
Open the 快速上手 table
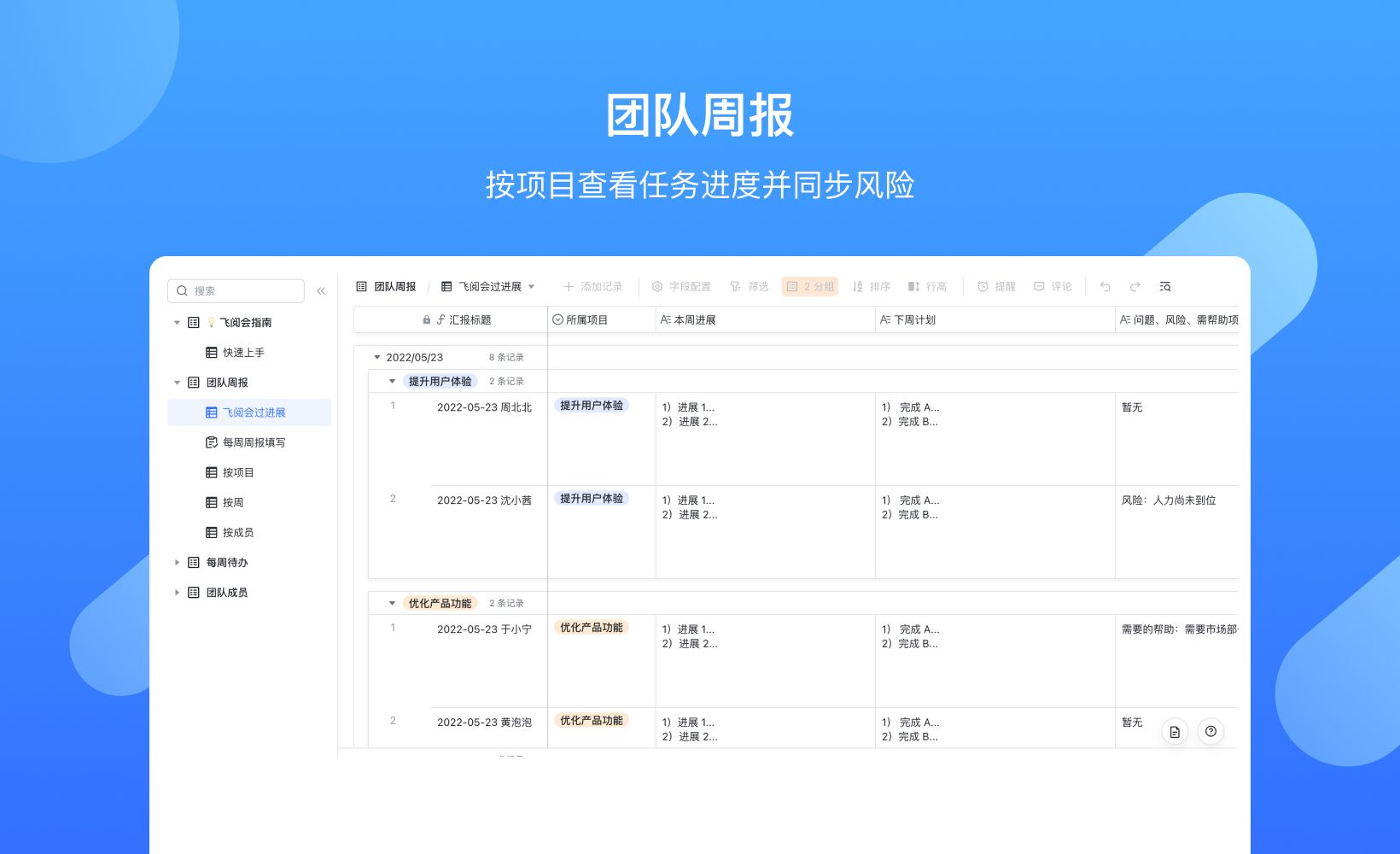tap(243, 353)
